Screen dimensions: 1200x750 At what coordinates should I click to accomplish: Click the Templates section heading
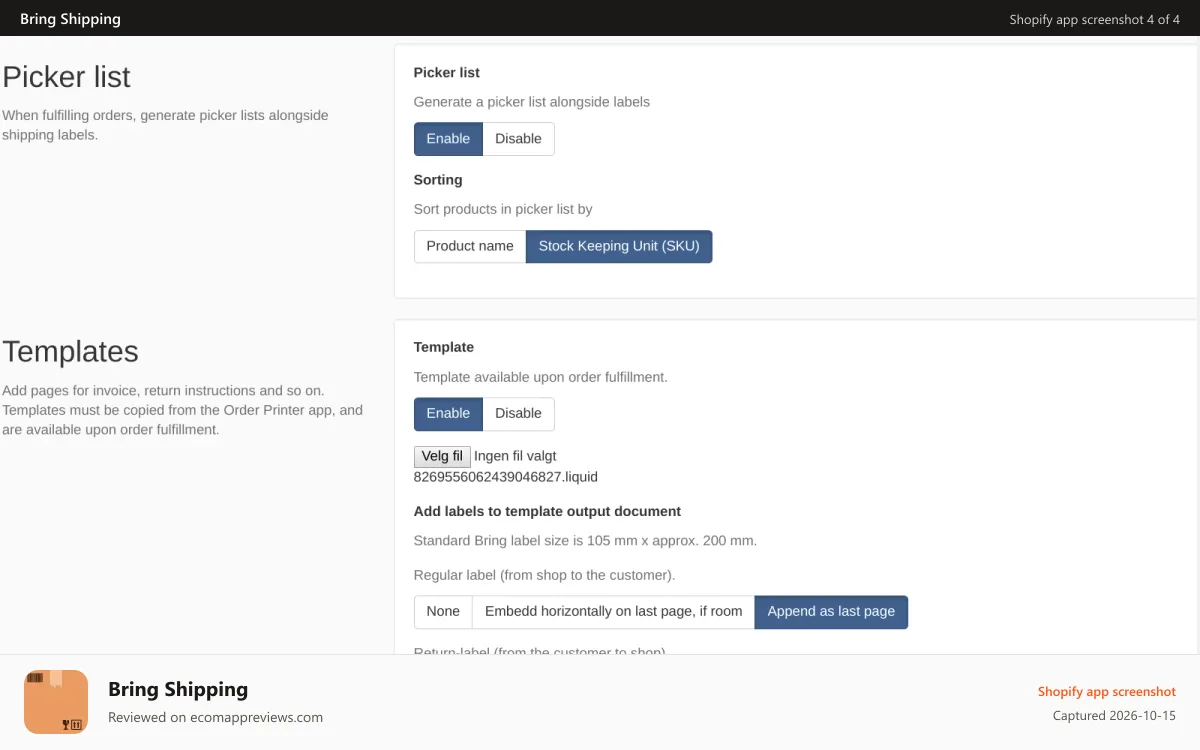point(70,352)
